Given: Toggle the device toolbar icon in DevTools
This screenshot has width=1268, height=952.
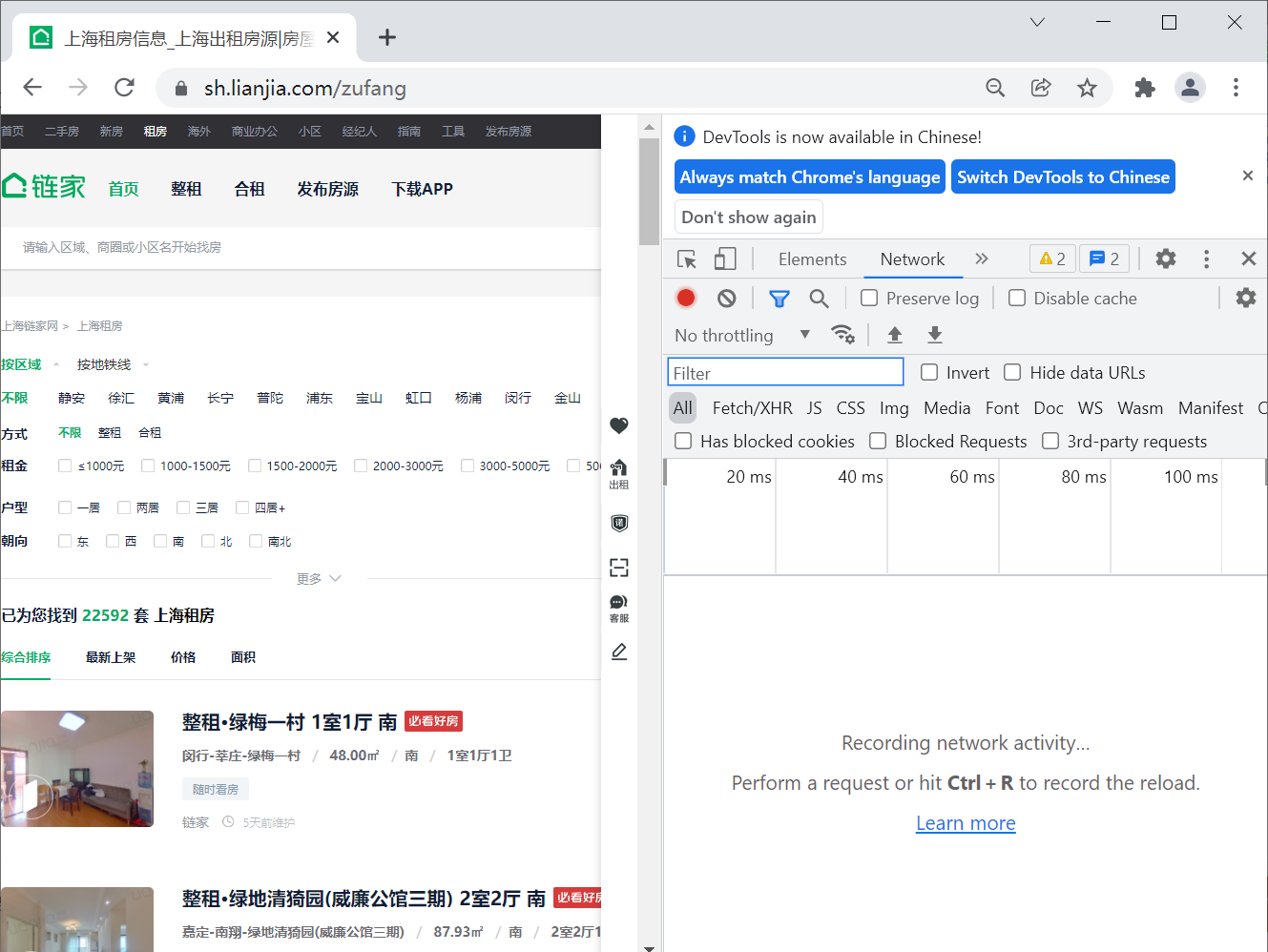Looking at the screenshot, I should click(x=726, y=259).
